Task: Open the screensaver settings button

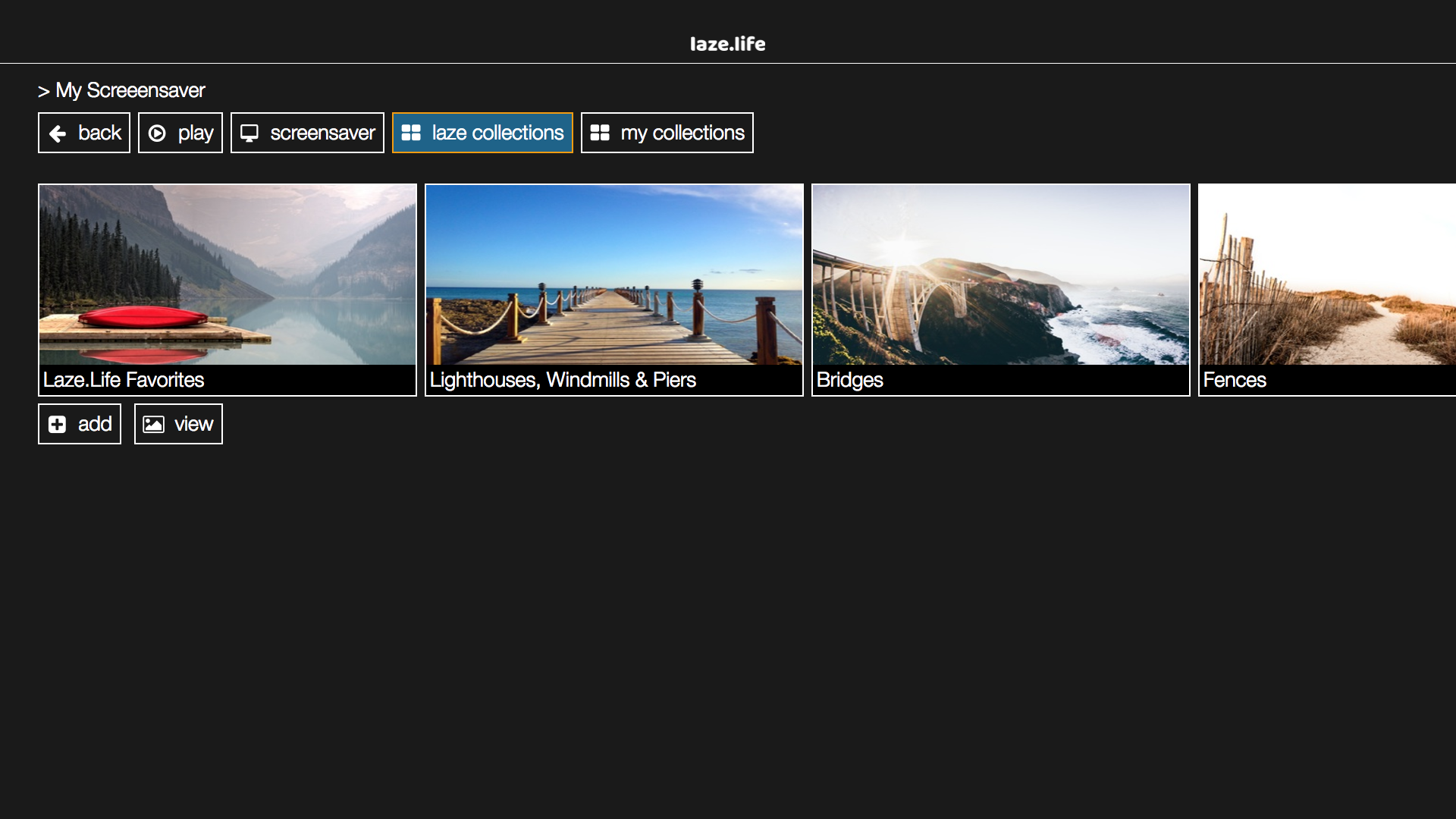Action: [x=307, y=133]
